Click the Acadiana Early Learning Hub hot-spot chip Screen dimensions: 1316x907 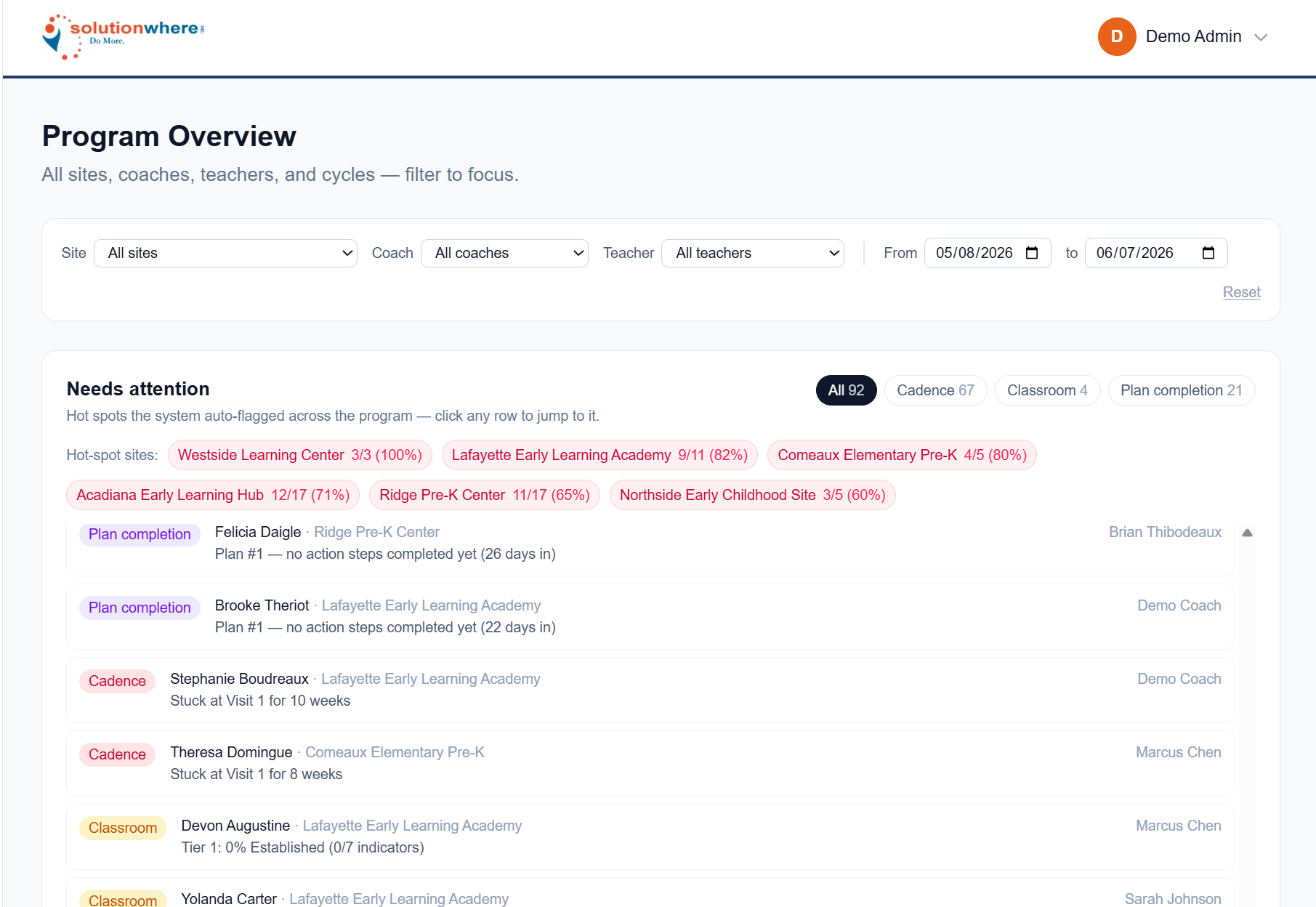point(213,495)
